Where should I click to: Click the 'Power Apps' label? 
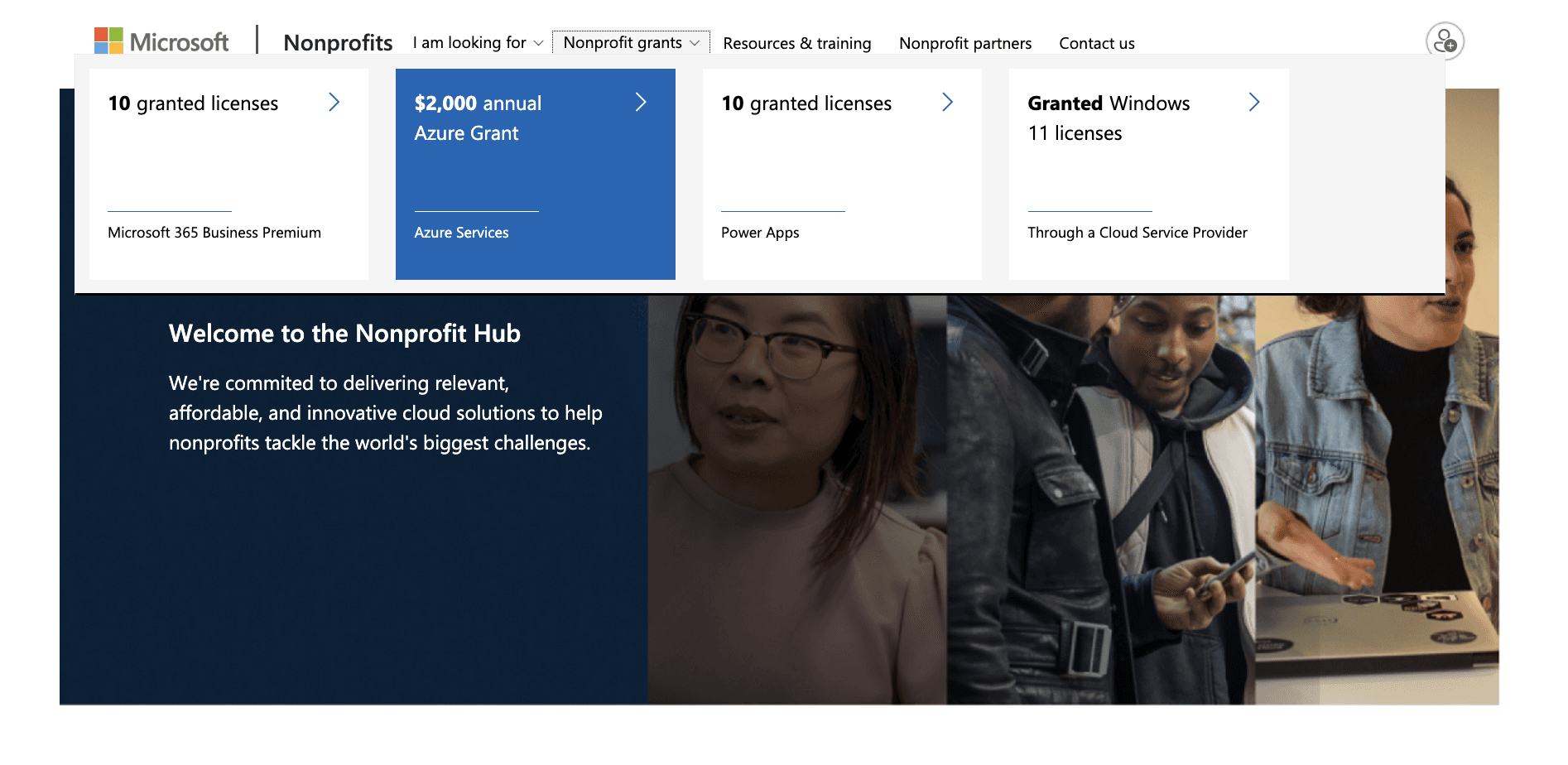(759, 233)
